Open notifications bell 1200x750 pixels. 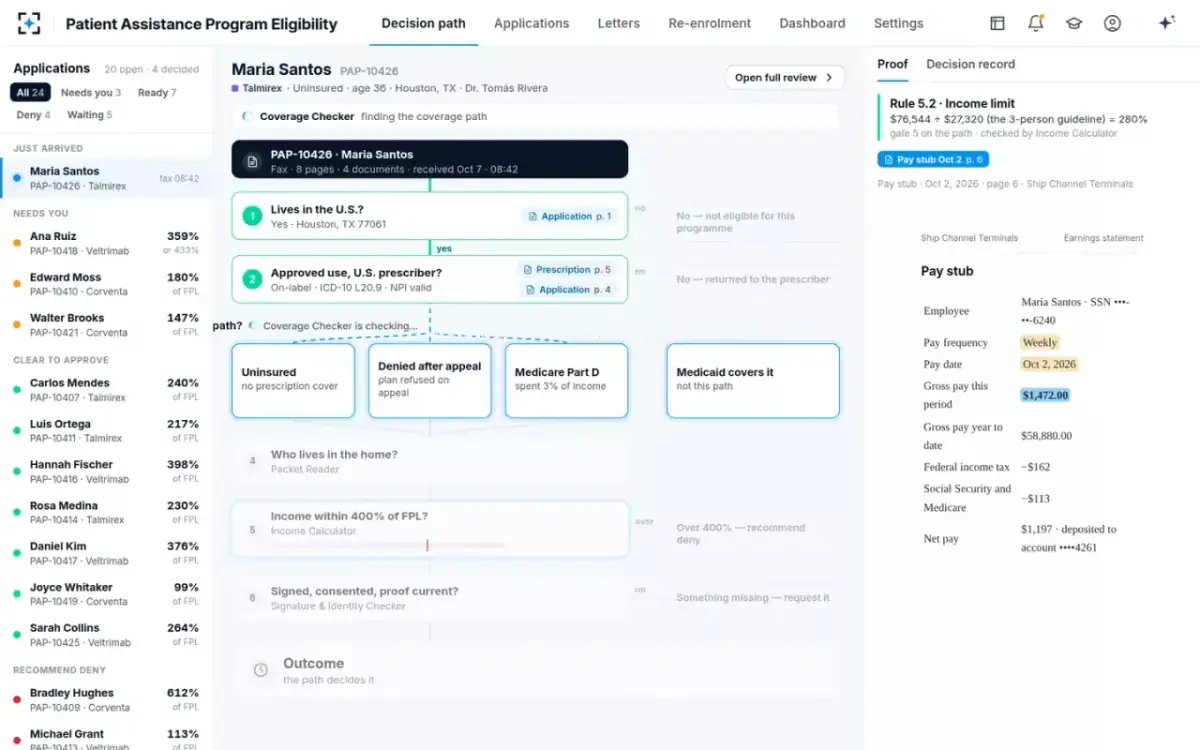click(1035, 23)
